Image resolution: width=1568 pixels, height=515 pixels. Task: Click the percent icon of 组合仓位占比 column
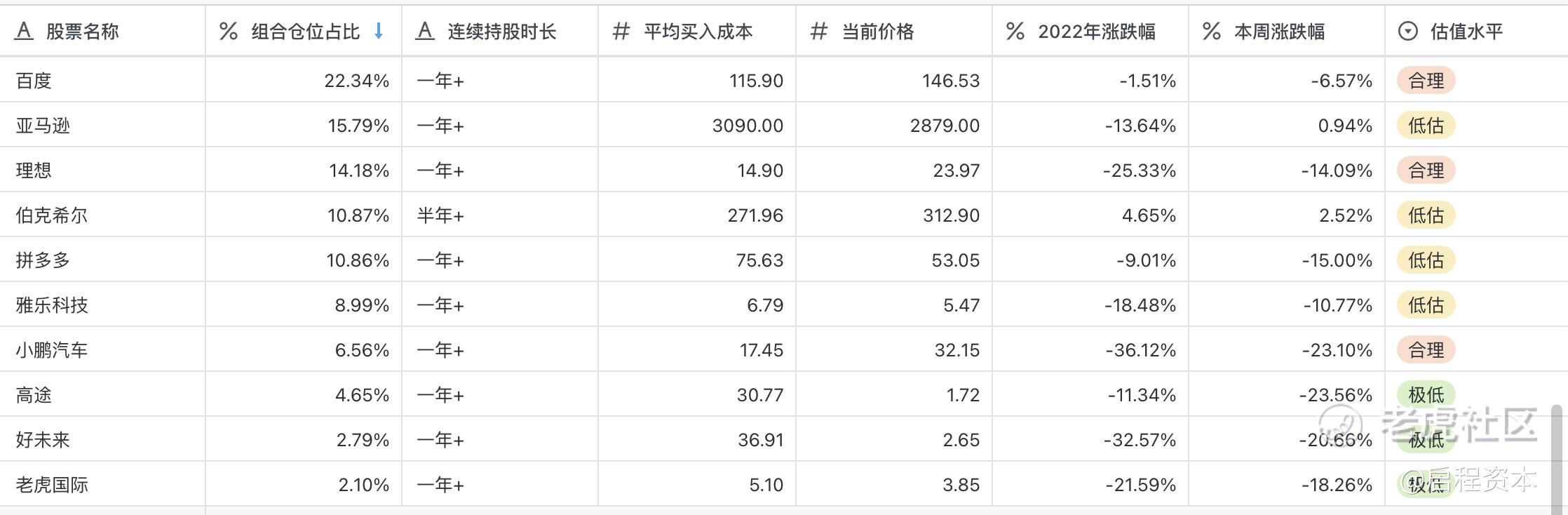[229, 31]
